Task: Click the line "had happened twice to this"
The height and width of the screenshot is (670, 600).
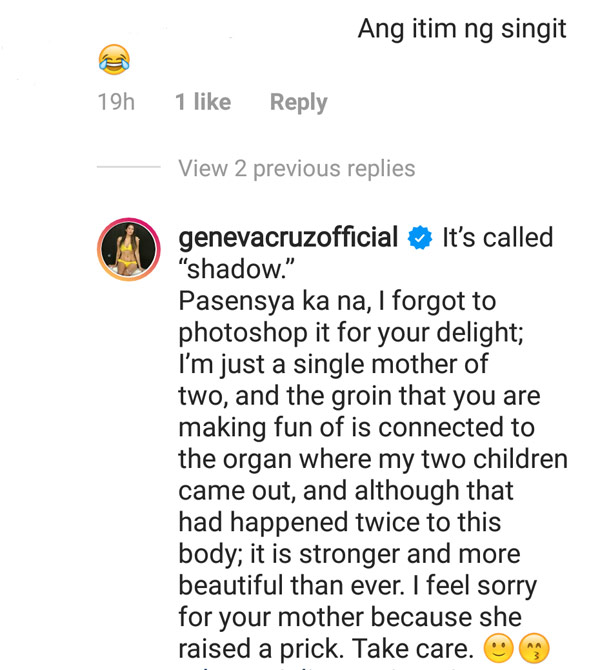Action: [340, 523]
